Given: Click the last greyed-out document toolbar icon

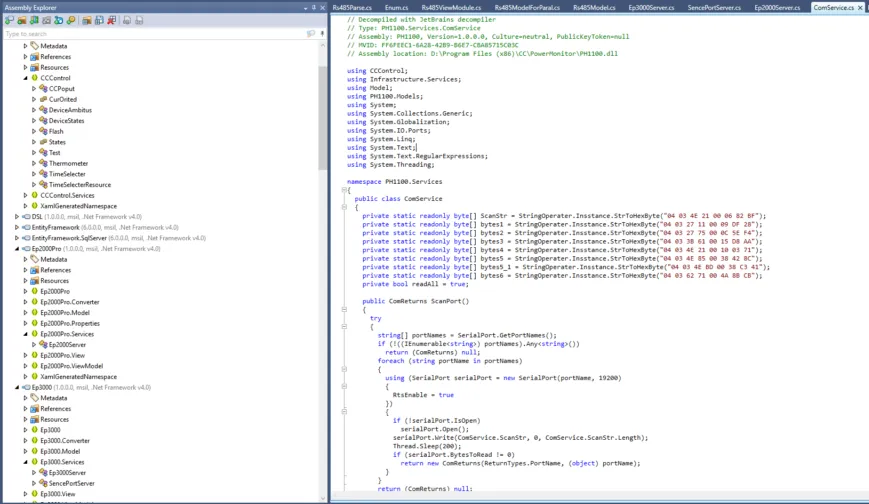Looking at the screenshot, I should [139, 21].
